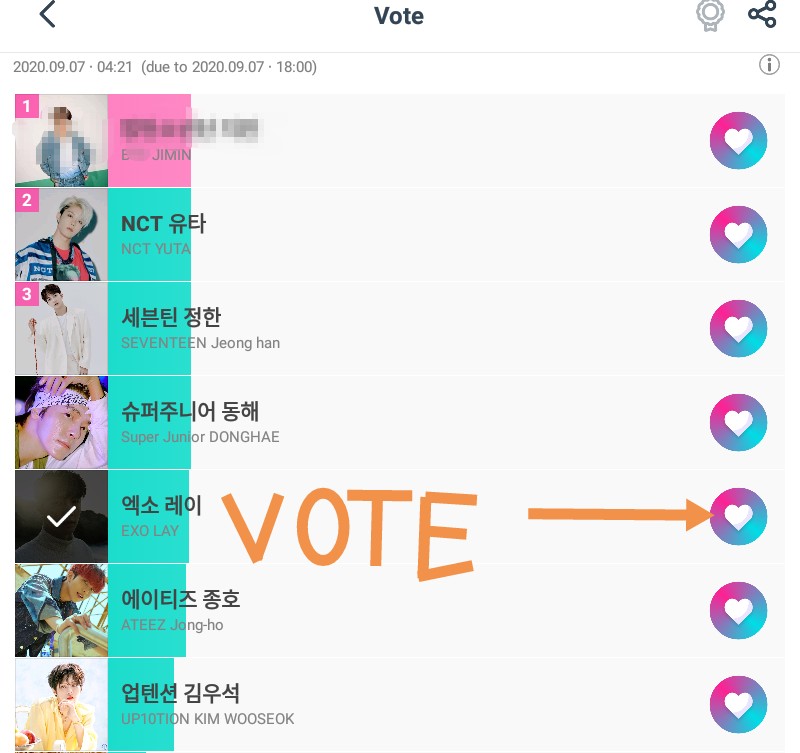Screen dimensions: 800x753
Task: Tap the pink vote bar of rank 1
Action: (x=149, y=140)
